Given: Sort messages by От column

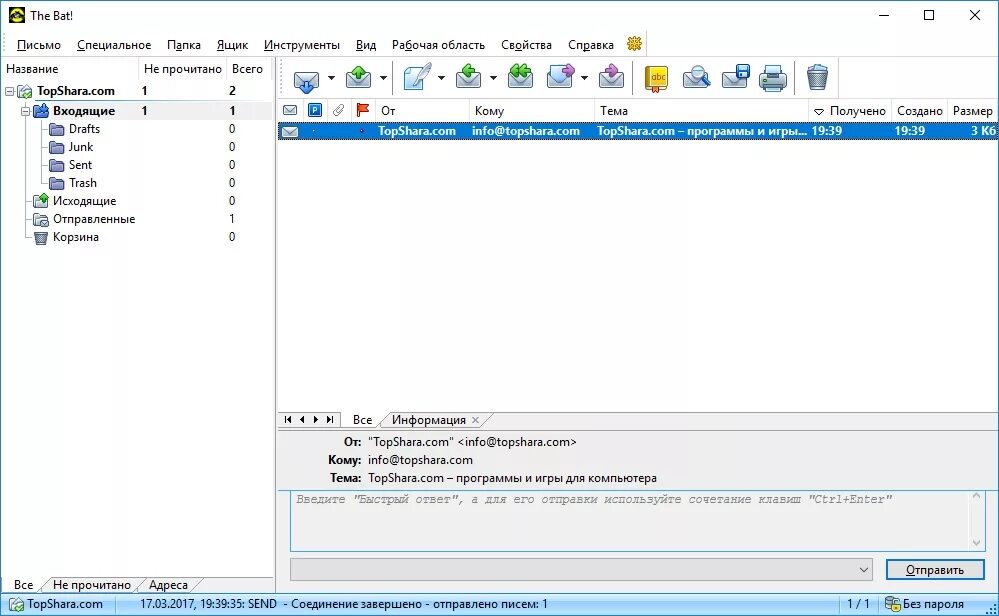Looking at the screenshot, I should coord(422,110).
